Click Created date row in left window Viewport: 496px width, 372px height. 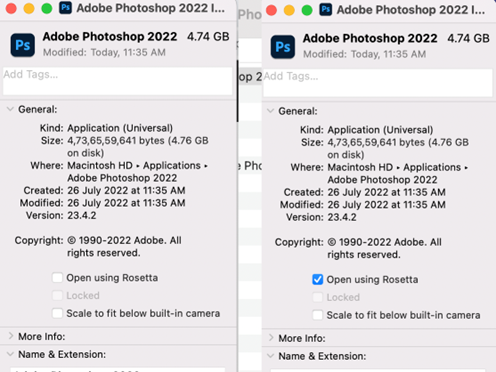pyautogui.click(x=104, y=190)
